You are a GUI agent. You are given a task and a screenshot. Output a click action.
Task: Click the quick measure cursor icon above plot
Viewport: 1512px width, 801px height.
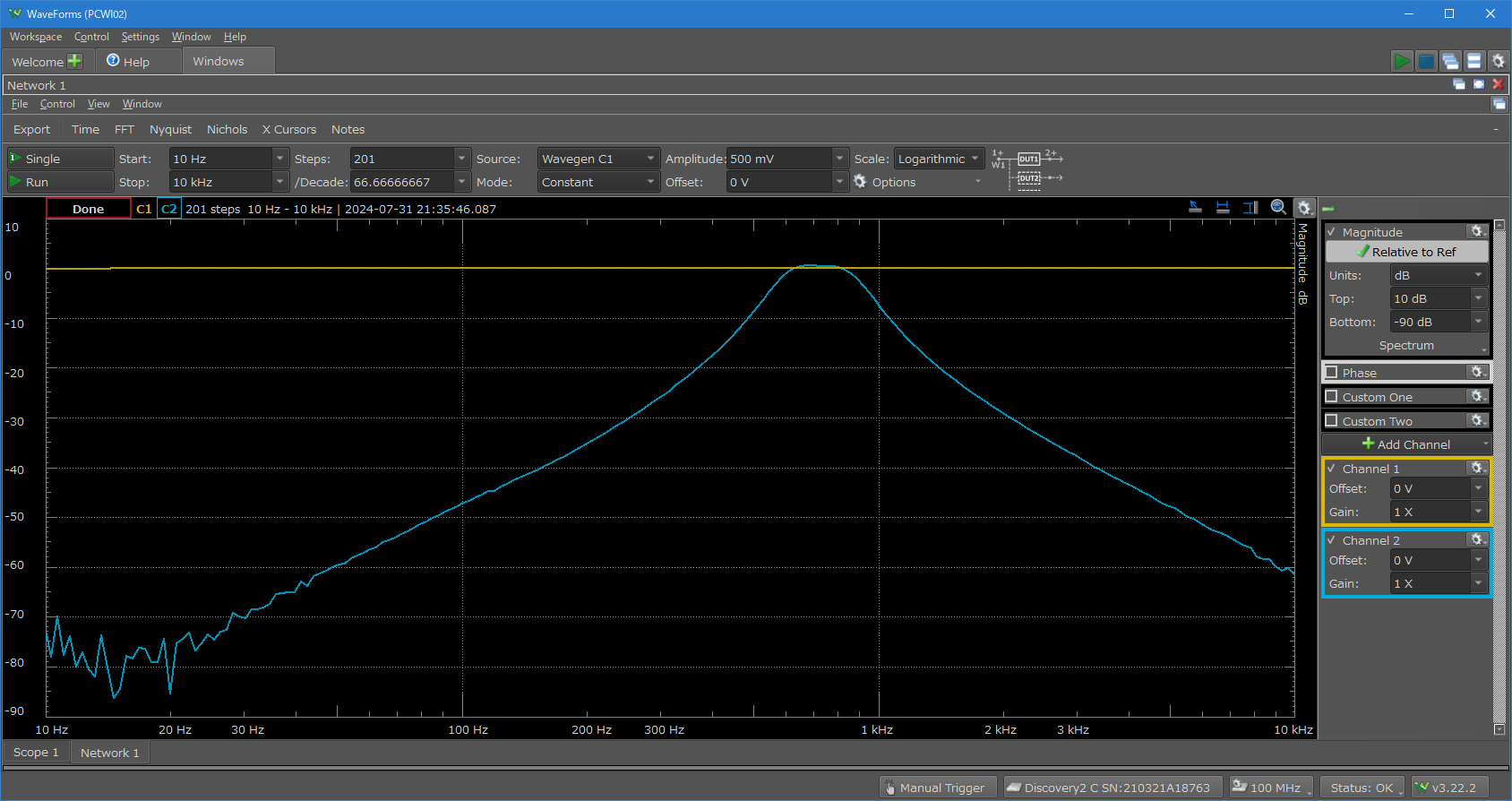(1195, 208)
